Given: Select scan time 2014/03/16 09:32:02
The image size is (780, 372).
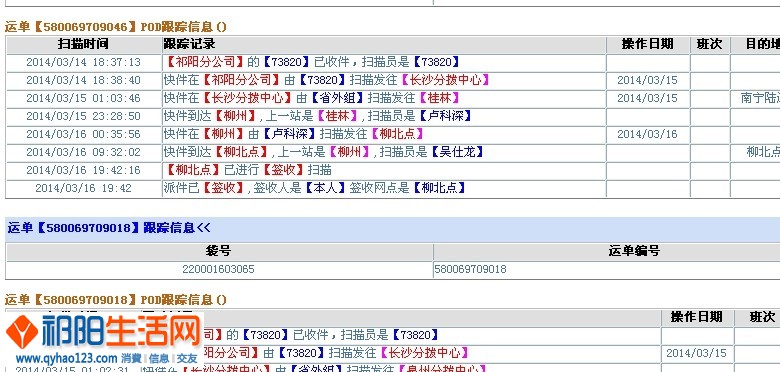Looking at the screenshot, I should tap(84, 152).
